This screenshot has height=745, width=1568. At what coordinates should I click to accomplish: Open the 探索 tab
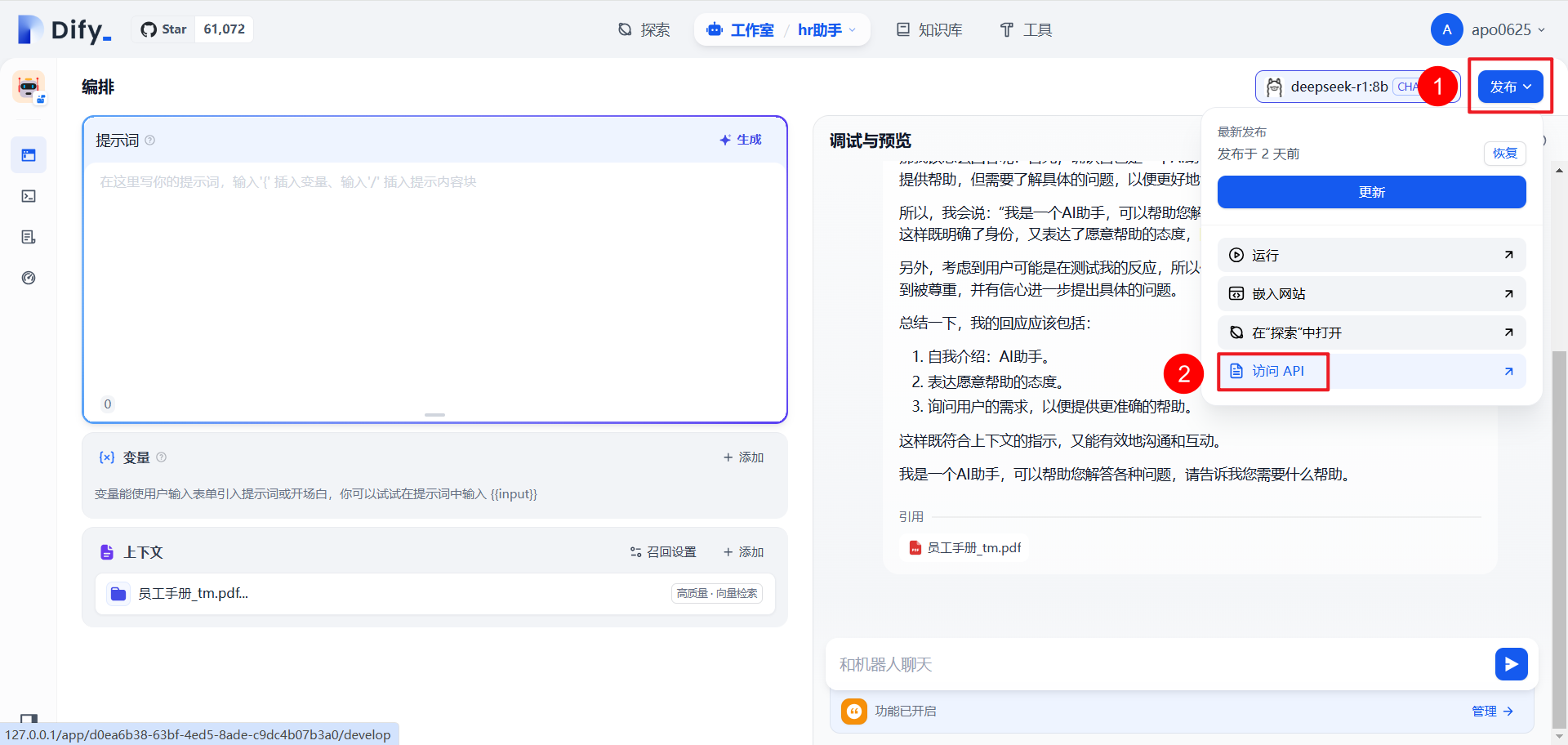click(644, 30)
